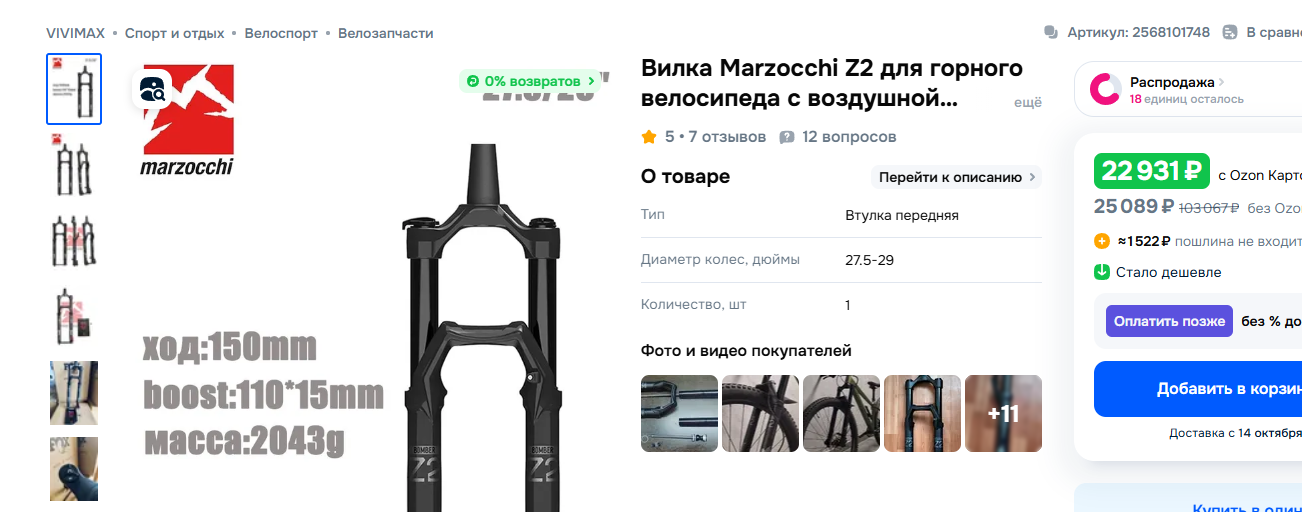The height and width of the screenshot is (512, 1302).
Task: Expand the truncated title via 'ещё'
Action: tap(1028, 102)
